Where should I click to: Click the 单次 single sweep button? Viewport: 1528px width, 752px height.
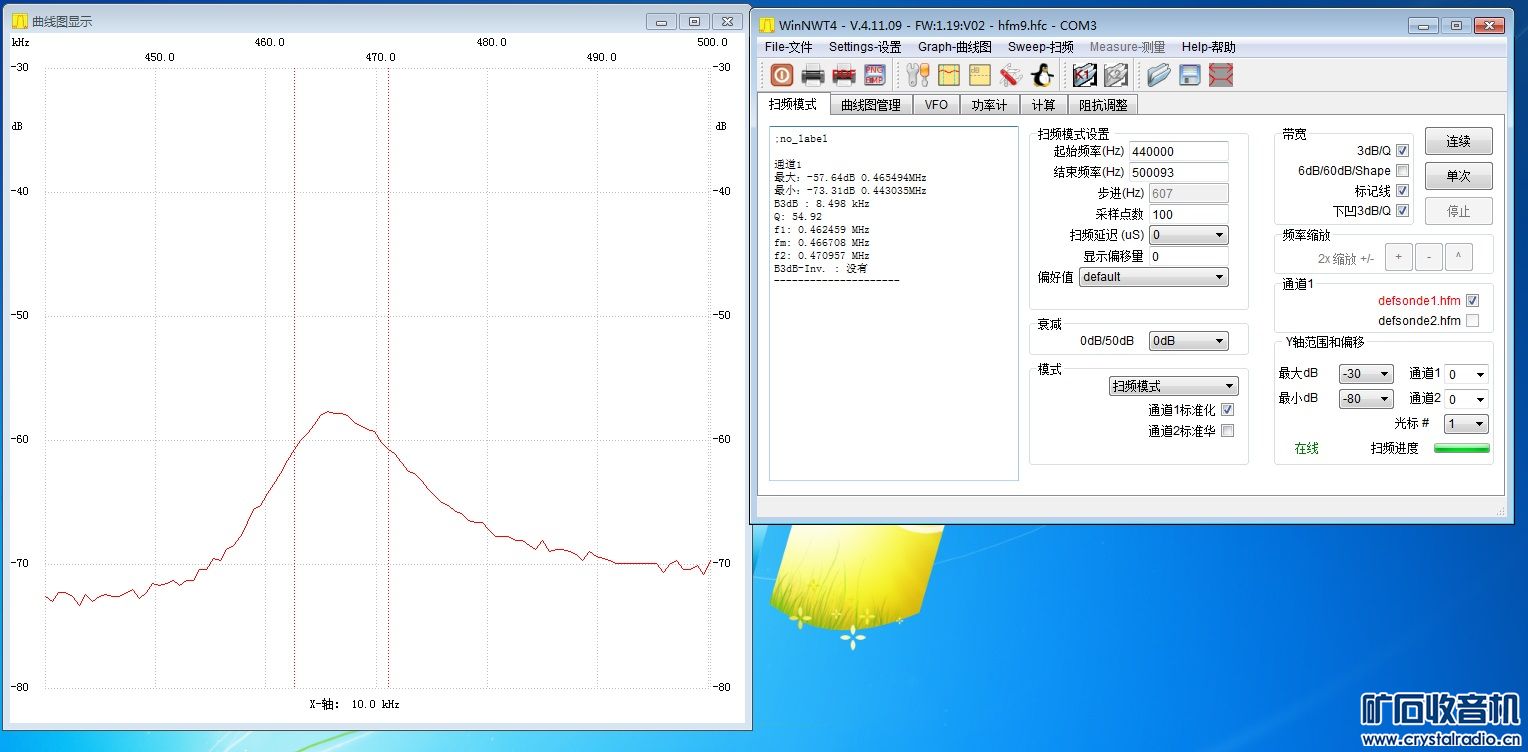(x=1458, y=177)
